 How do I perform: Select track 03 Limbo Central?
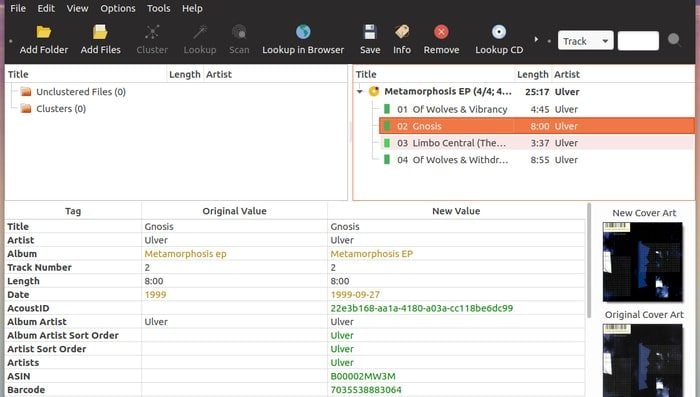(537, 143)
